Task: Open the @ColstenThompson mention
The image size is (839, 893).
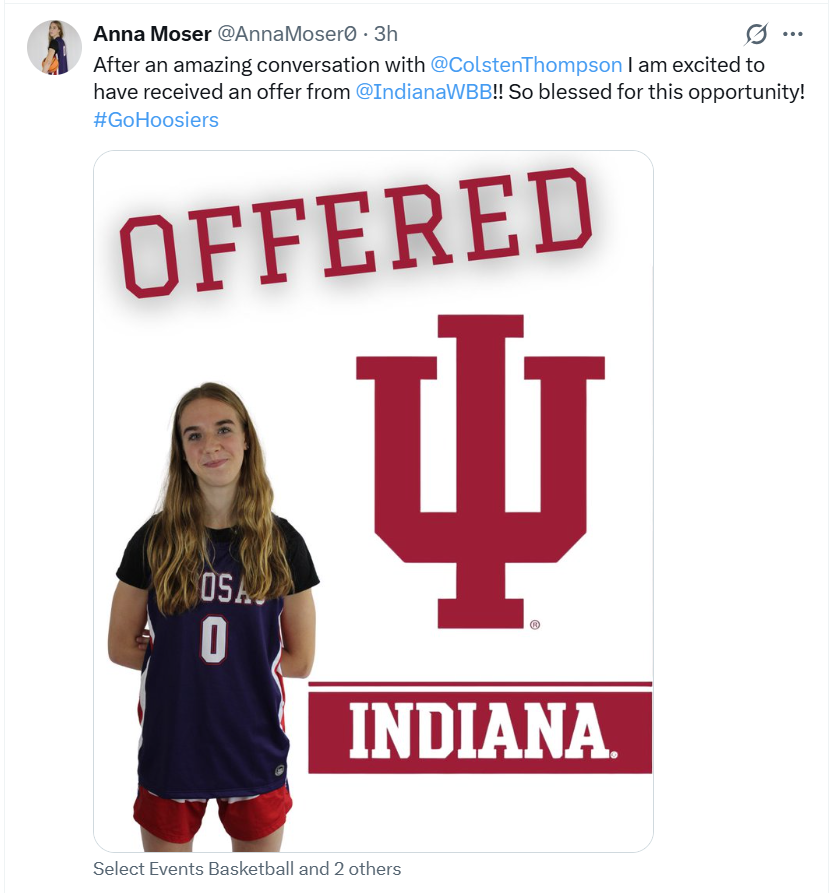Action: point(526,65)
